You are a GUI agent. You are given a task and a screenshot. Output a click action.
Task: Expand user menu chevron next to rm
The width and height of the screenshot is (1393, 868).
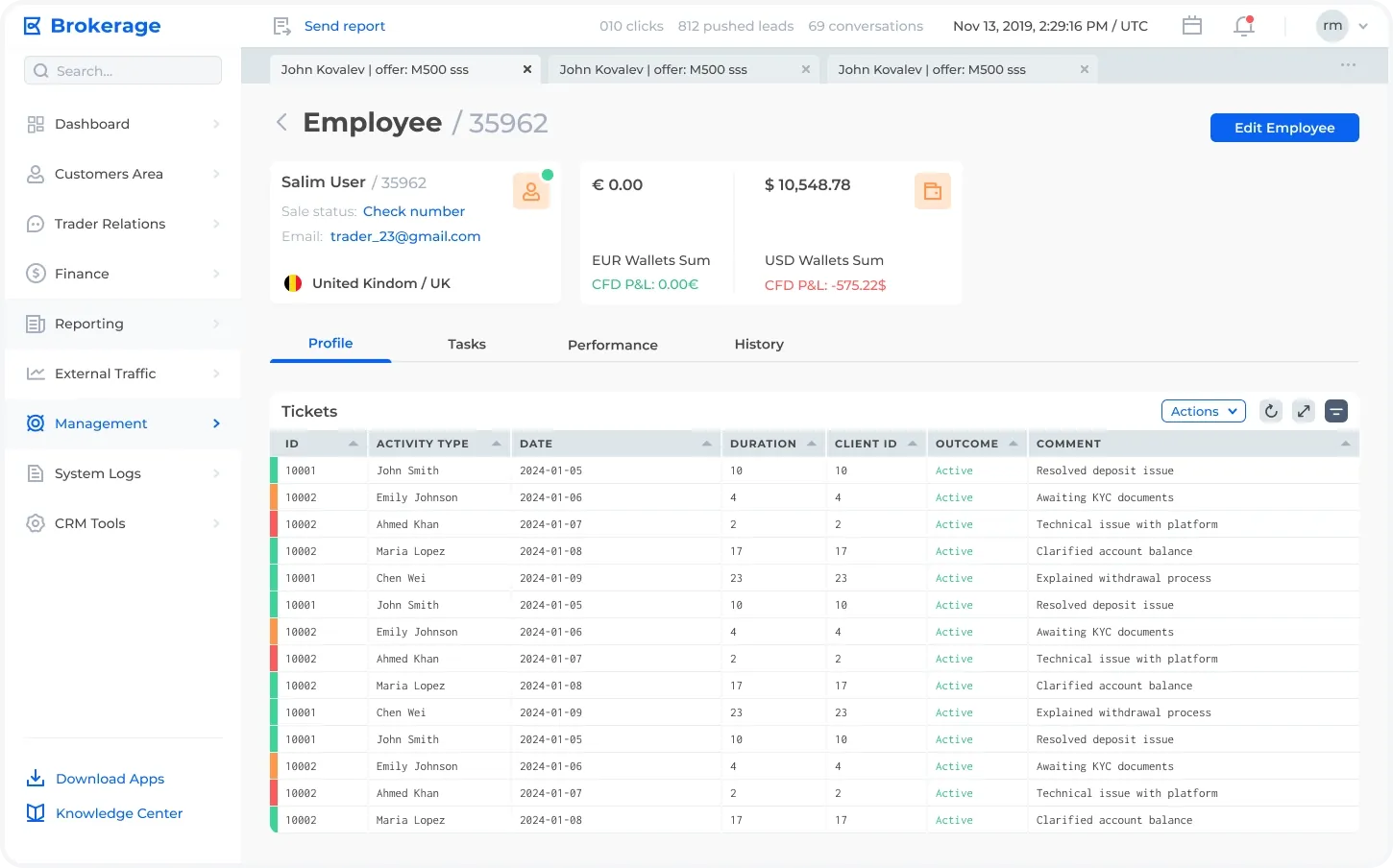[x=1363, y=26]
